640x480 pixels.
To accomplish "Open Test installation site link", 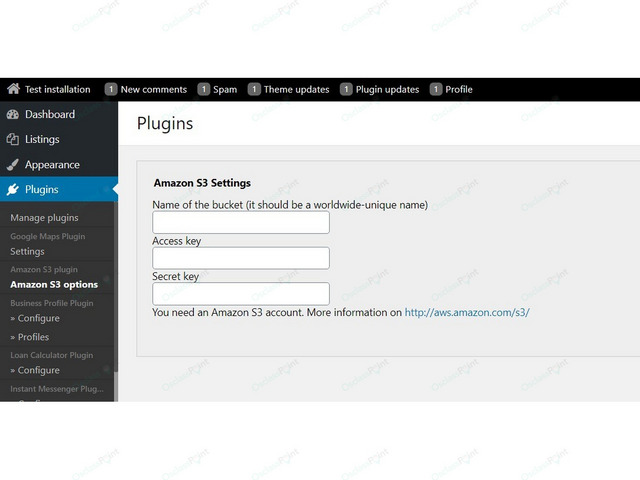I will pos(58,89).
